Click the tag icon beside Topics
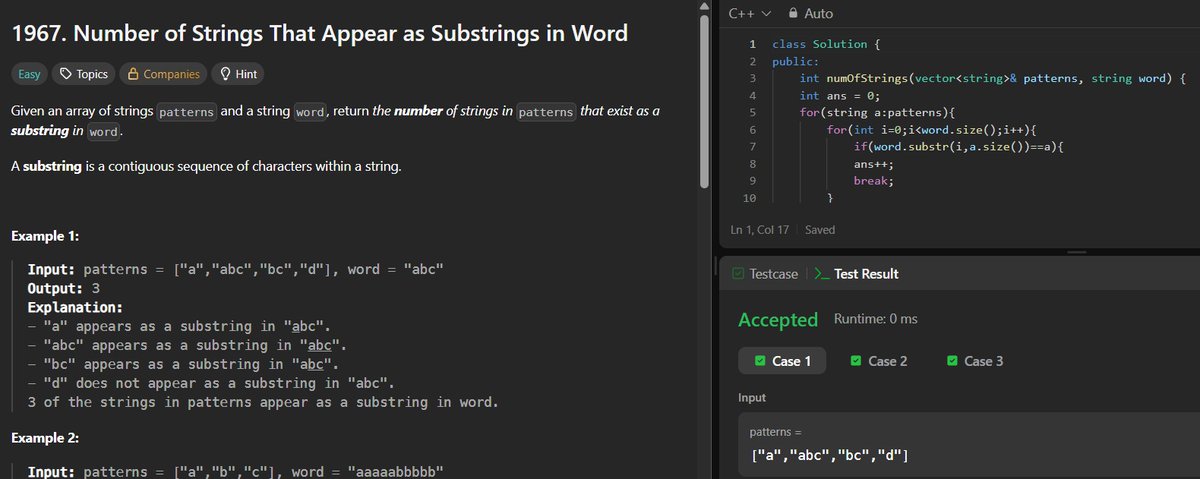The width and height of the screenshot is (1200, 479). 66,74
